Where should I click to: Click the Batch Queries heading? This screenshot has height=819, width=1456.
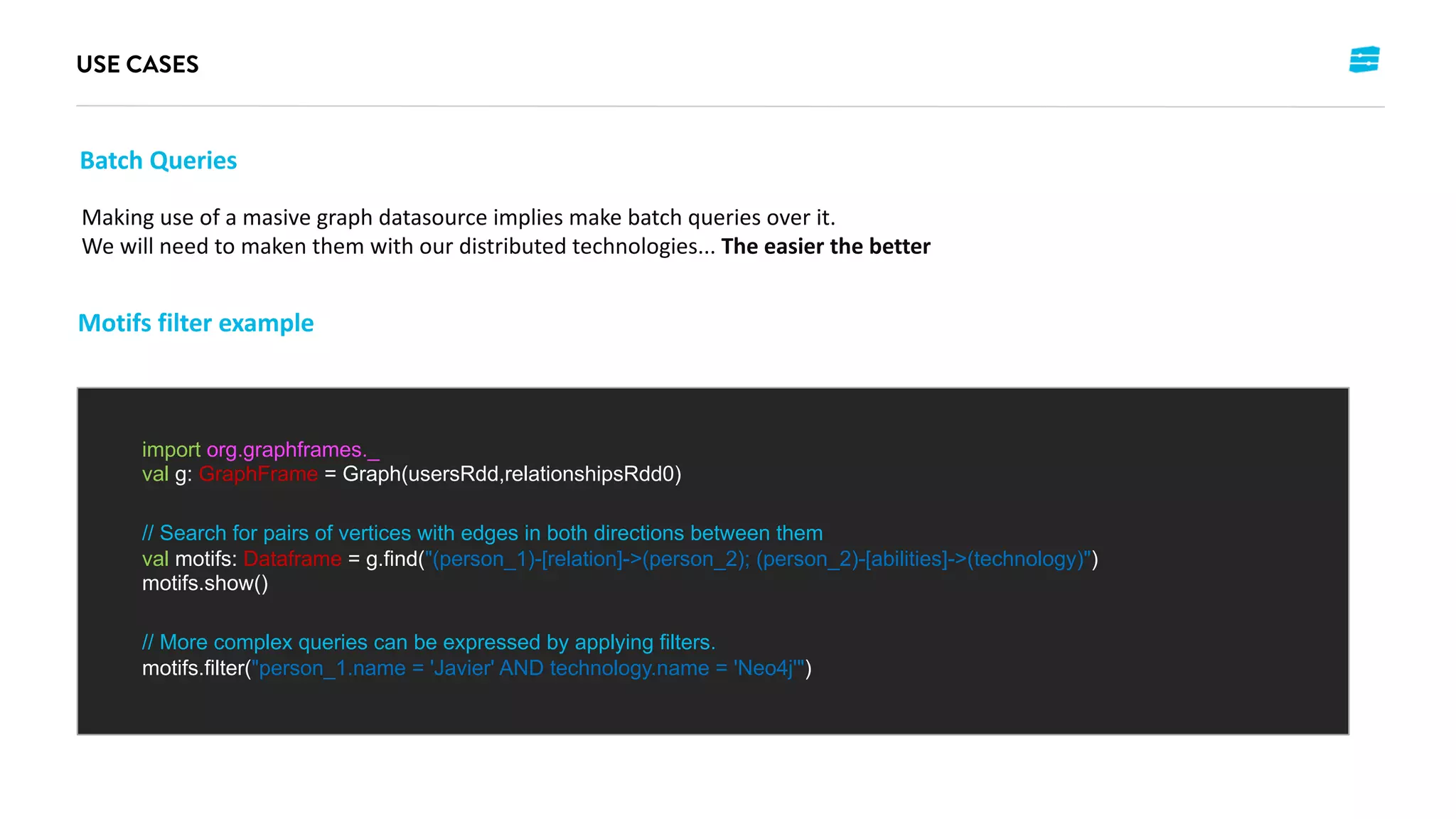coord(158,161)
